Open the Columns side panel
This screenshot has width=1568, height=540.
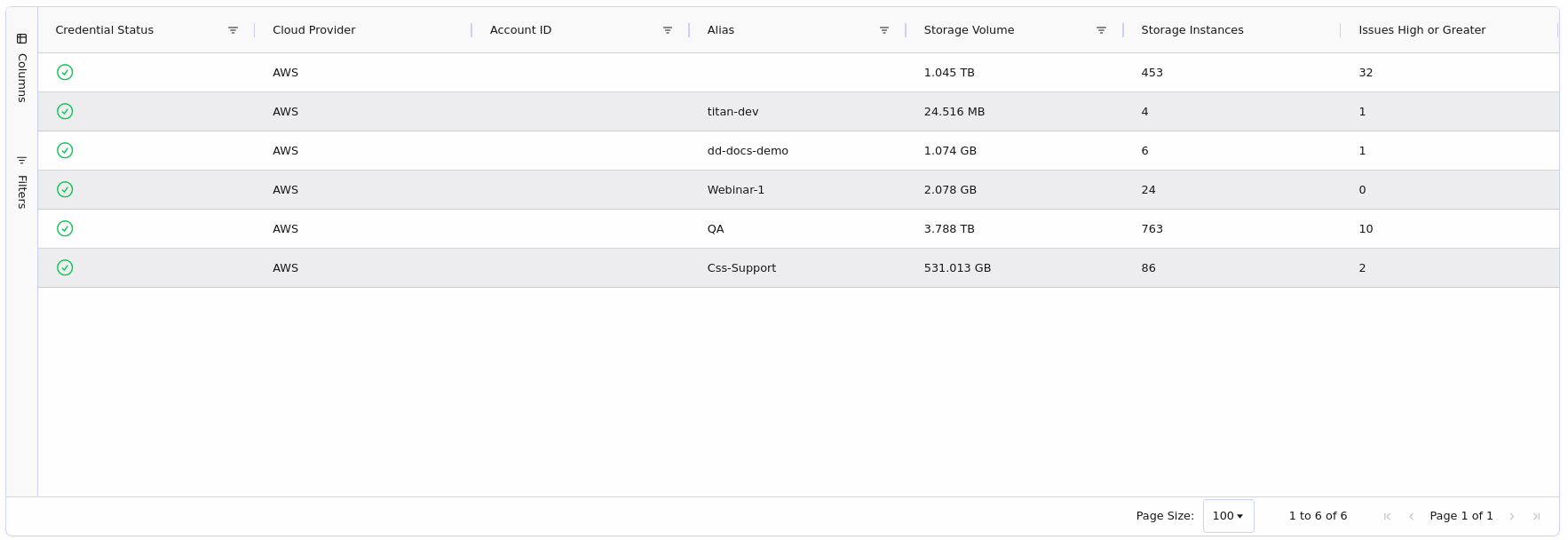click(x=22, y=68)
